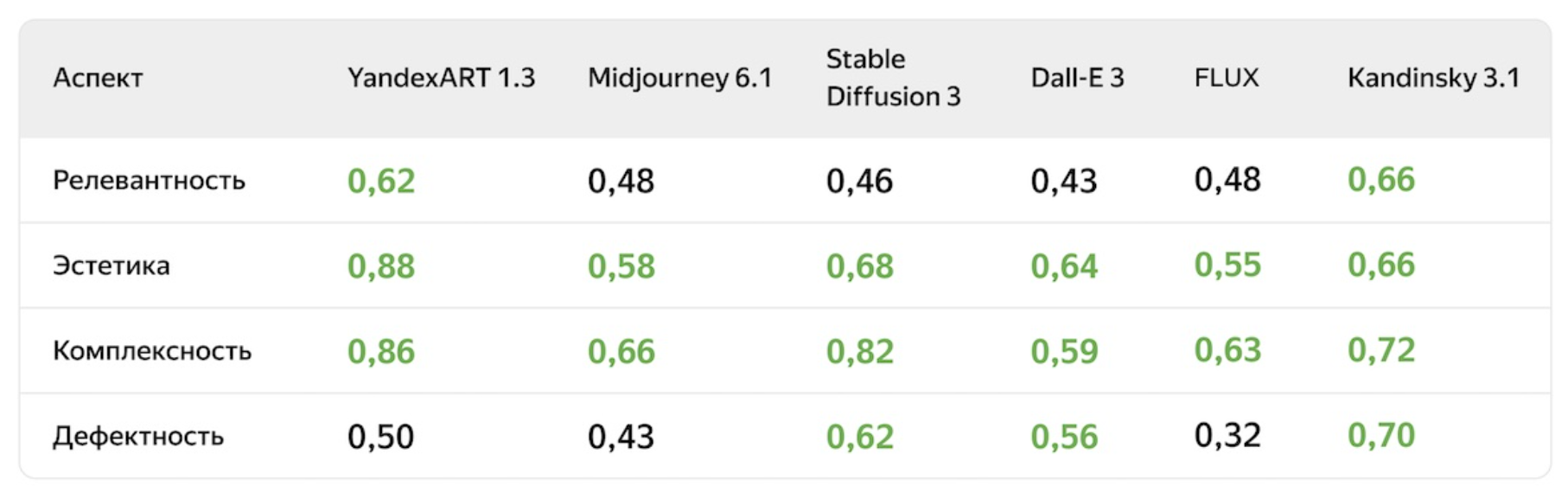Click Midjourney's Эстетика value 0,58

(621, 266)
